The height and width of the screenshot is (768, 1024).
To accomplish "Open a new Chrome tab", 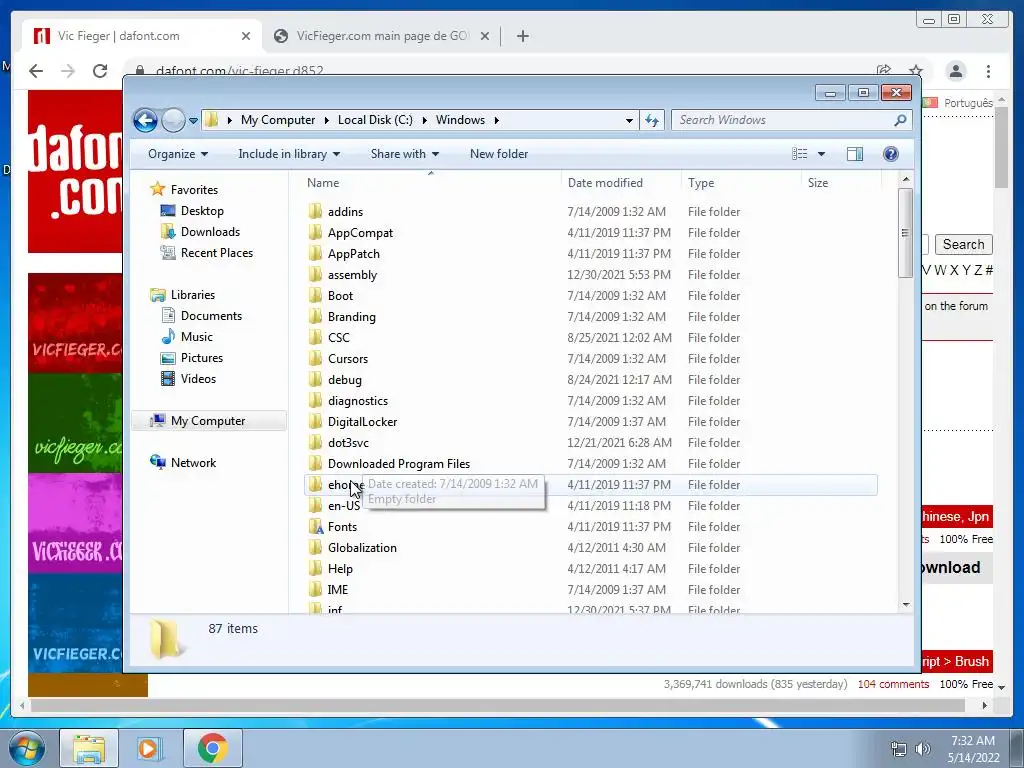I will pyautogui.click(x=522, y=36).
